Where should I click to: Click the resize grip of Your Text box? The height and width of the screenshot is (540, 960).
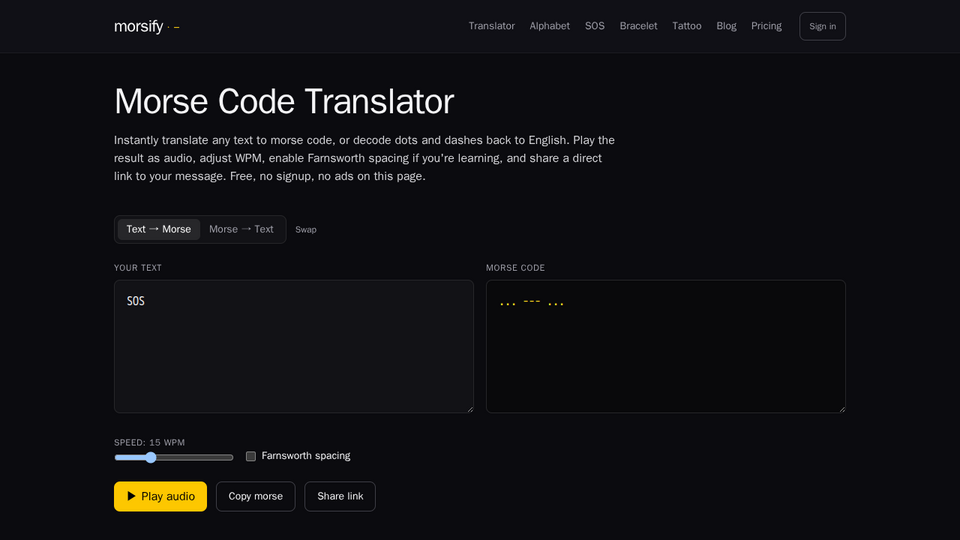click(470, 409)
